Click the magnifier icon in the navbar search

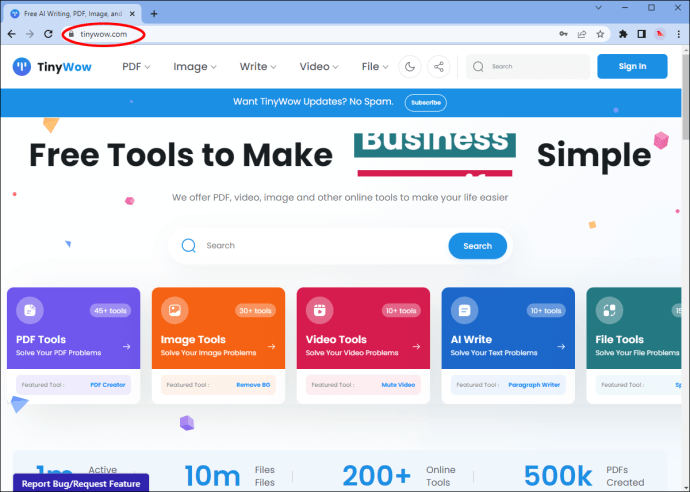coord(478,66)
